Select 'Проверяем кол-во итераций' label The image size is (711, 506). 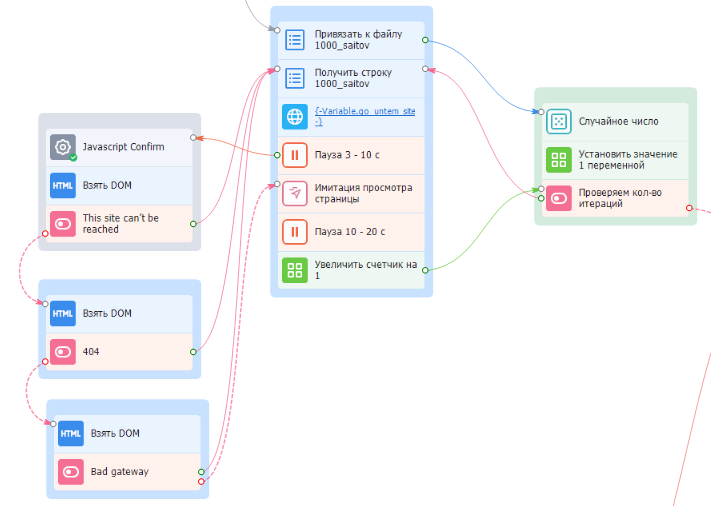pos(620,198)
